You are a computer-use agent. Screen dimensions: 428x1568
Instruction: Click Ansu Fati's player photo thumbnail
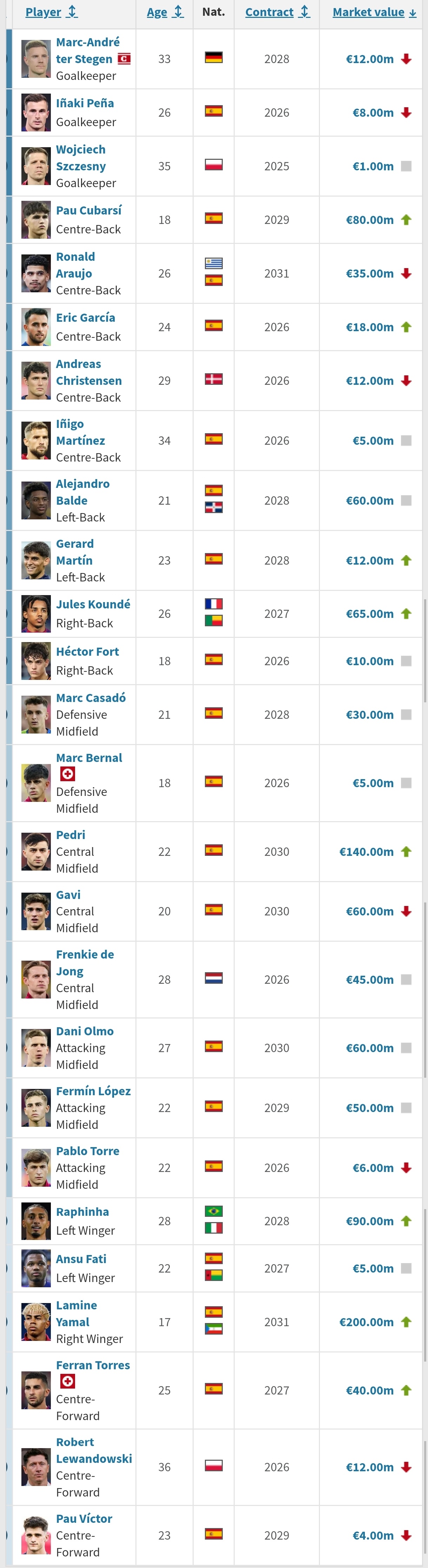[x=36, y=1268]
